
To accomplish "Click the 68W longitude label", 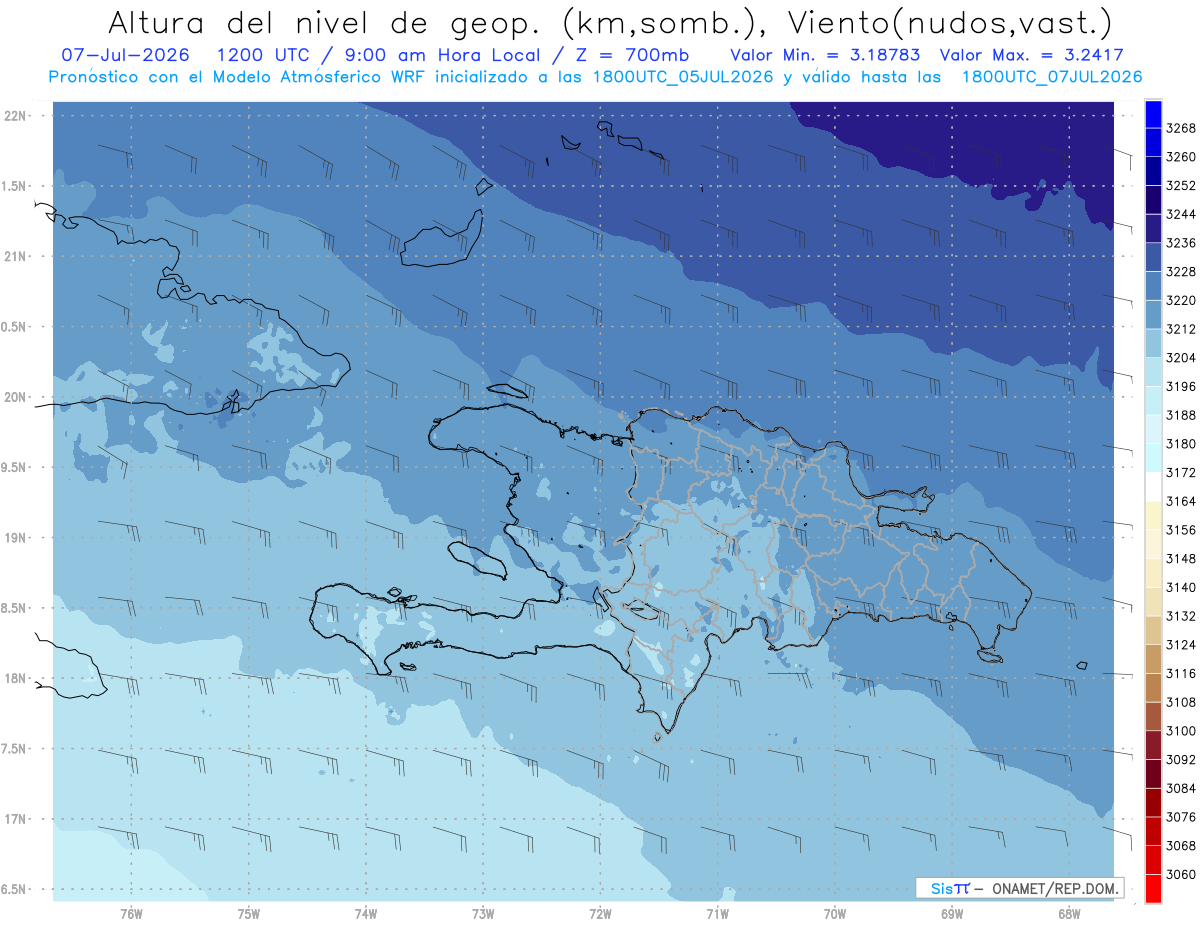I will (1069, 914).
